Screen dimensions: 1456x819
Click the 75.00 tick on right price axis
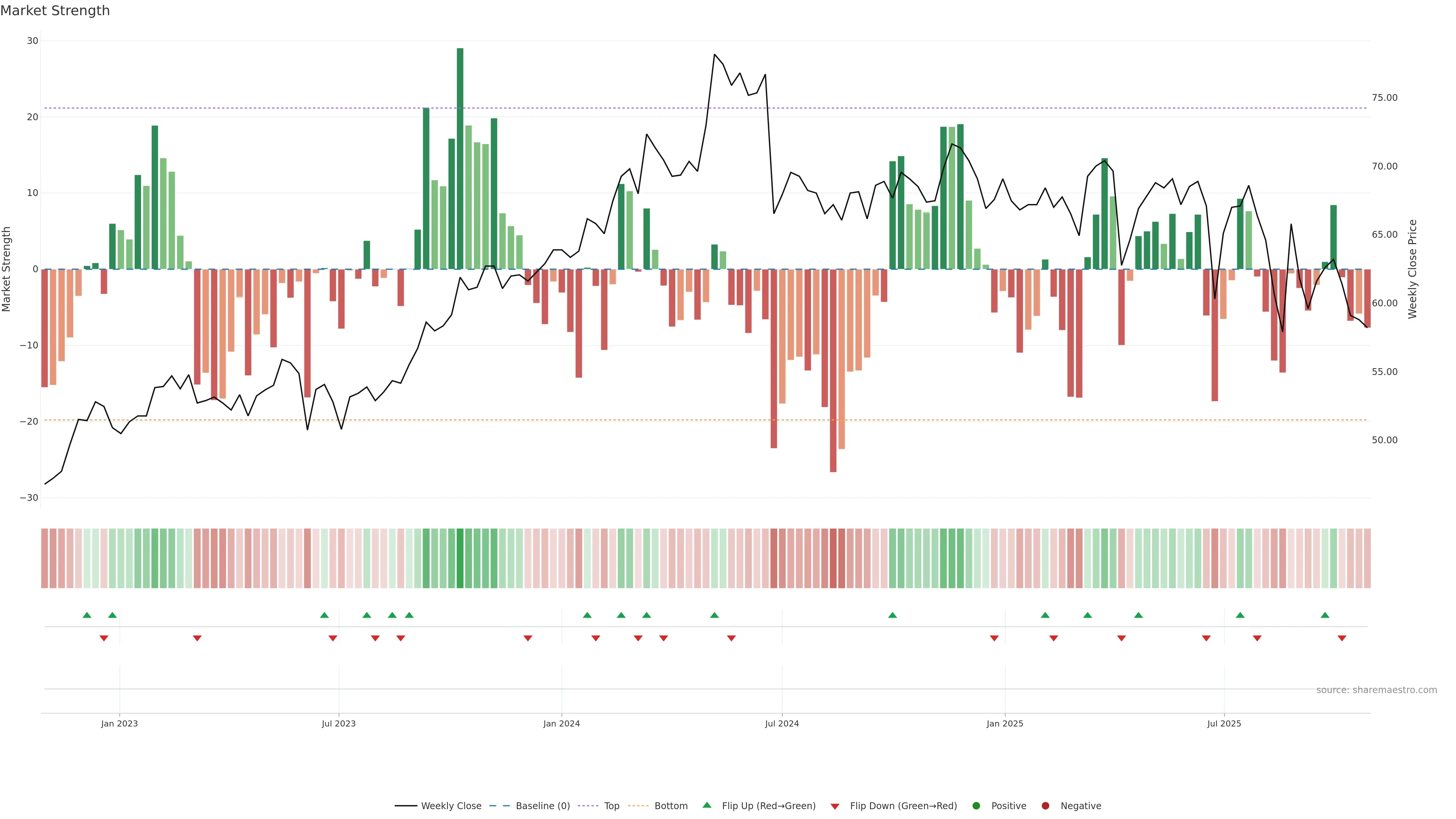(1384, 98)
